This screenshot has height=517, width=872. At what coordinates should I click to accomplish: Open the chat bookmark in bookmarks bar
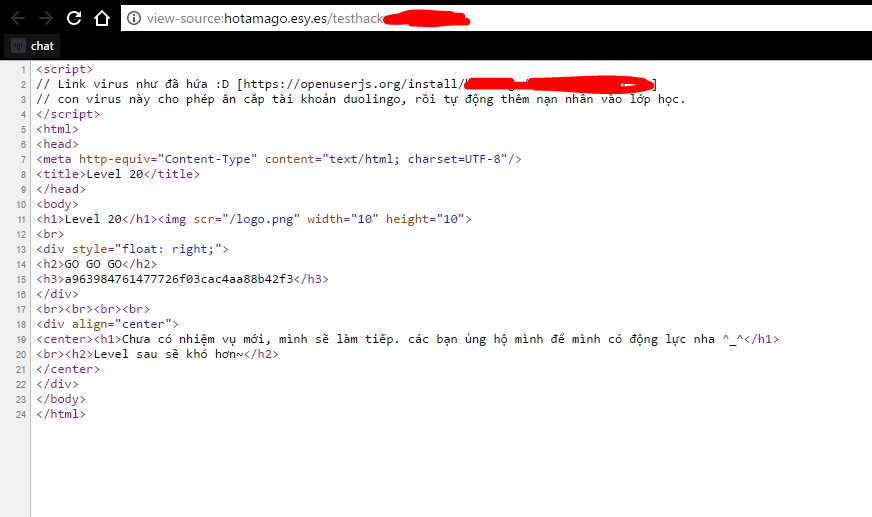(x=33, y=46)
